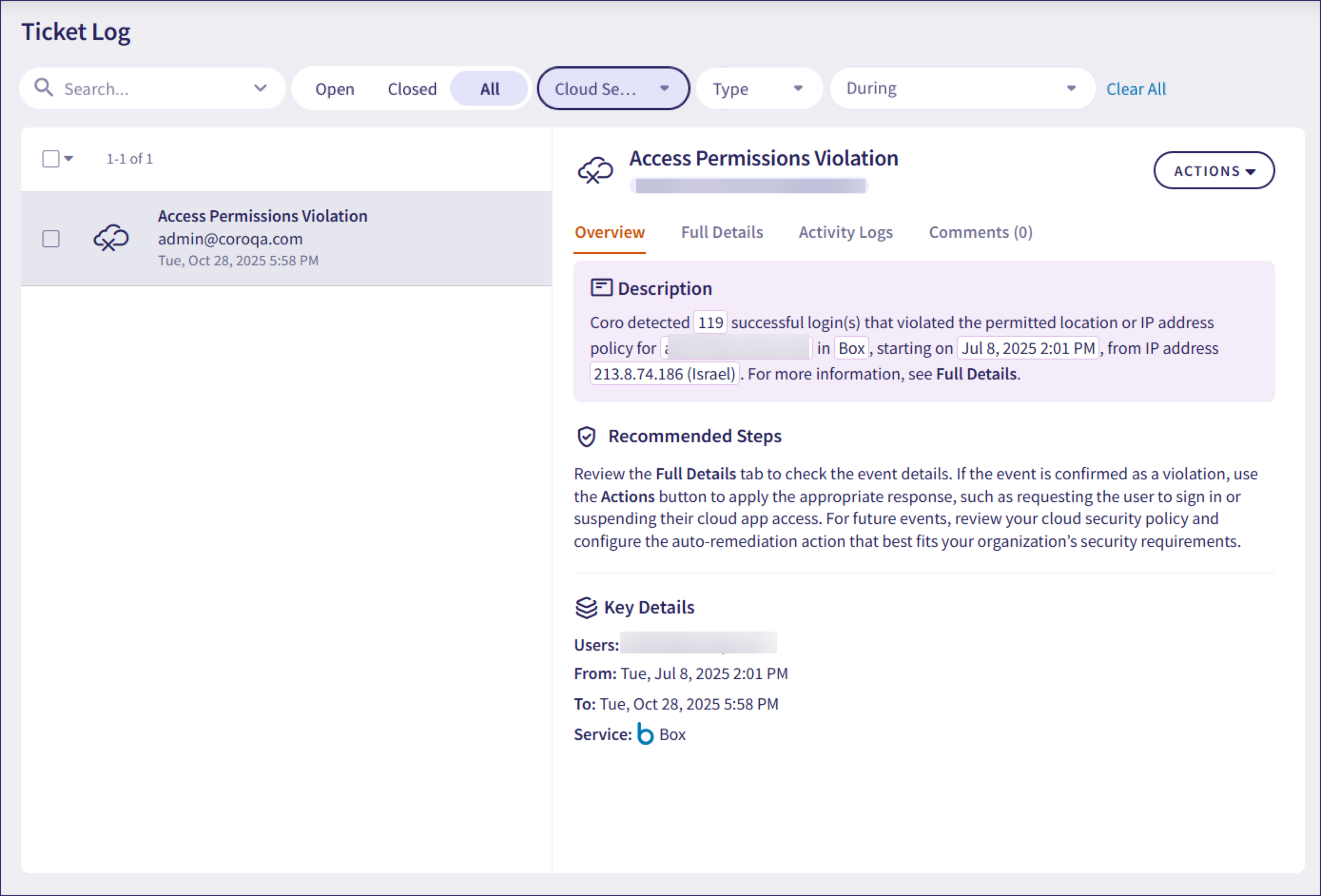This screenshot has height=896, width=1321.
Task: Click the ticket date Tue, Oct 28, 2025 5:58 PM in list
Action: pos(238,261)
